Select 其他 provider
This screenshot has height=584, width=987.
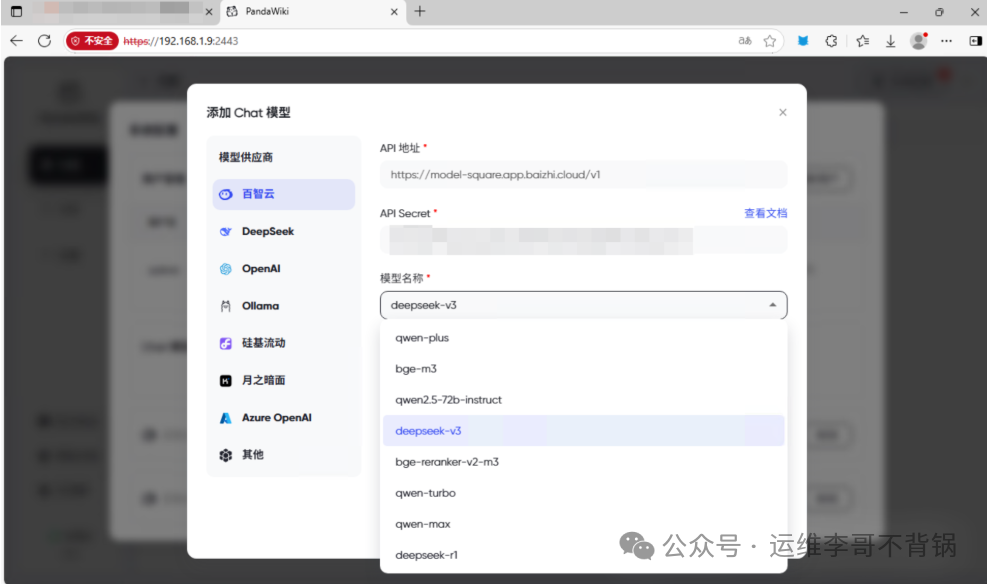click(283, 455)
